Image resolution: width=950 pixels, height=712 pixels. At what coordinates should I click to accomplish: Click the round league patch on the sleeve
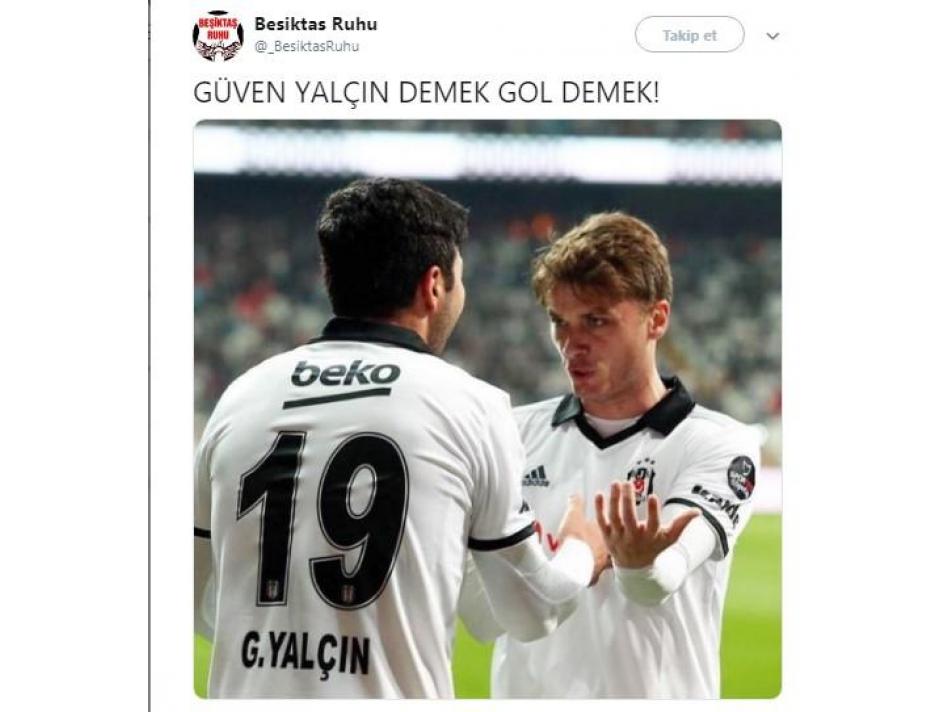tap(742, 477)
